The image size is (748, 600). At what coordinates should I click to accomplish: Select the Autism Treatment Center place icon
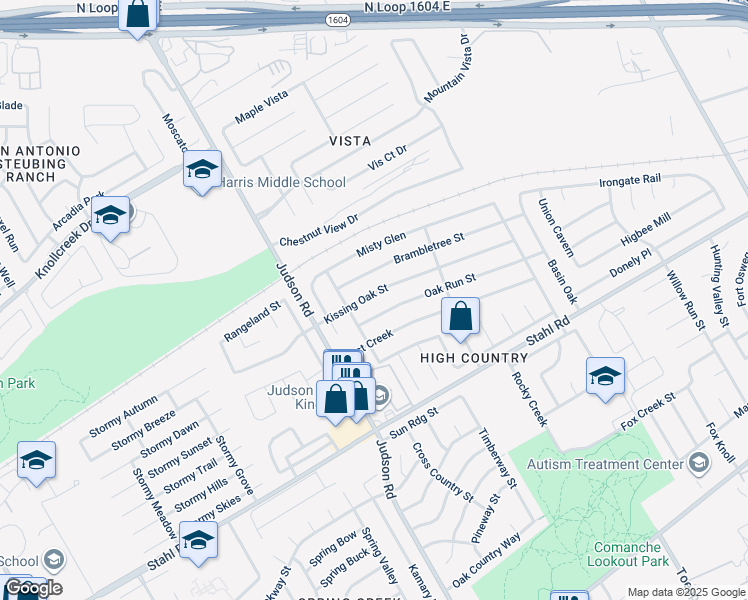[x=698, y=463]
